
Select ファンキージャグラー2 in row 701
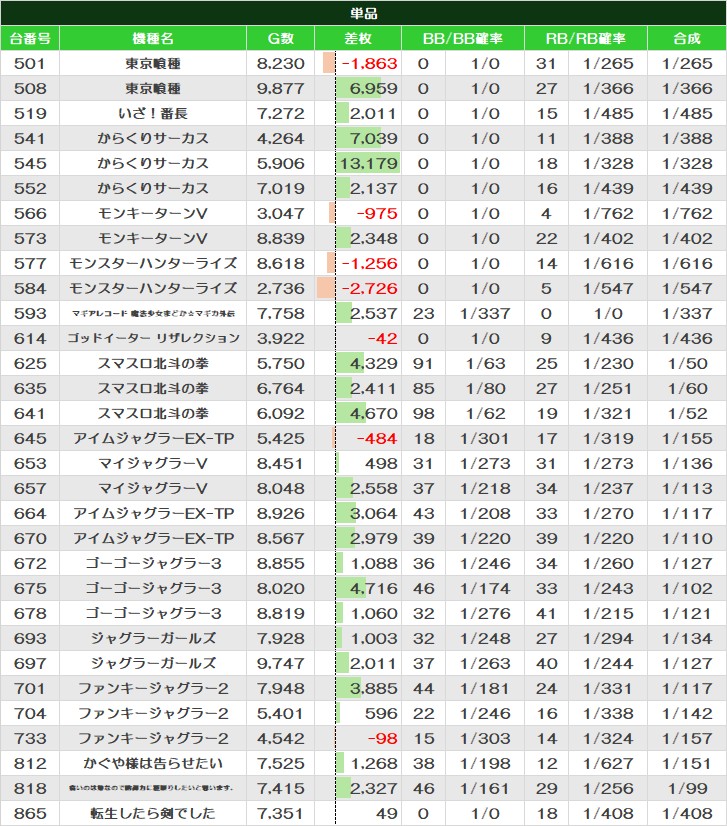pos(153,689)
